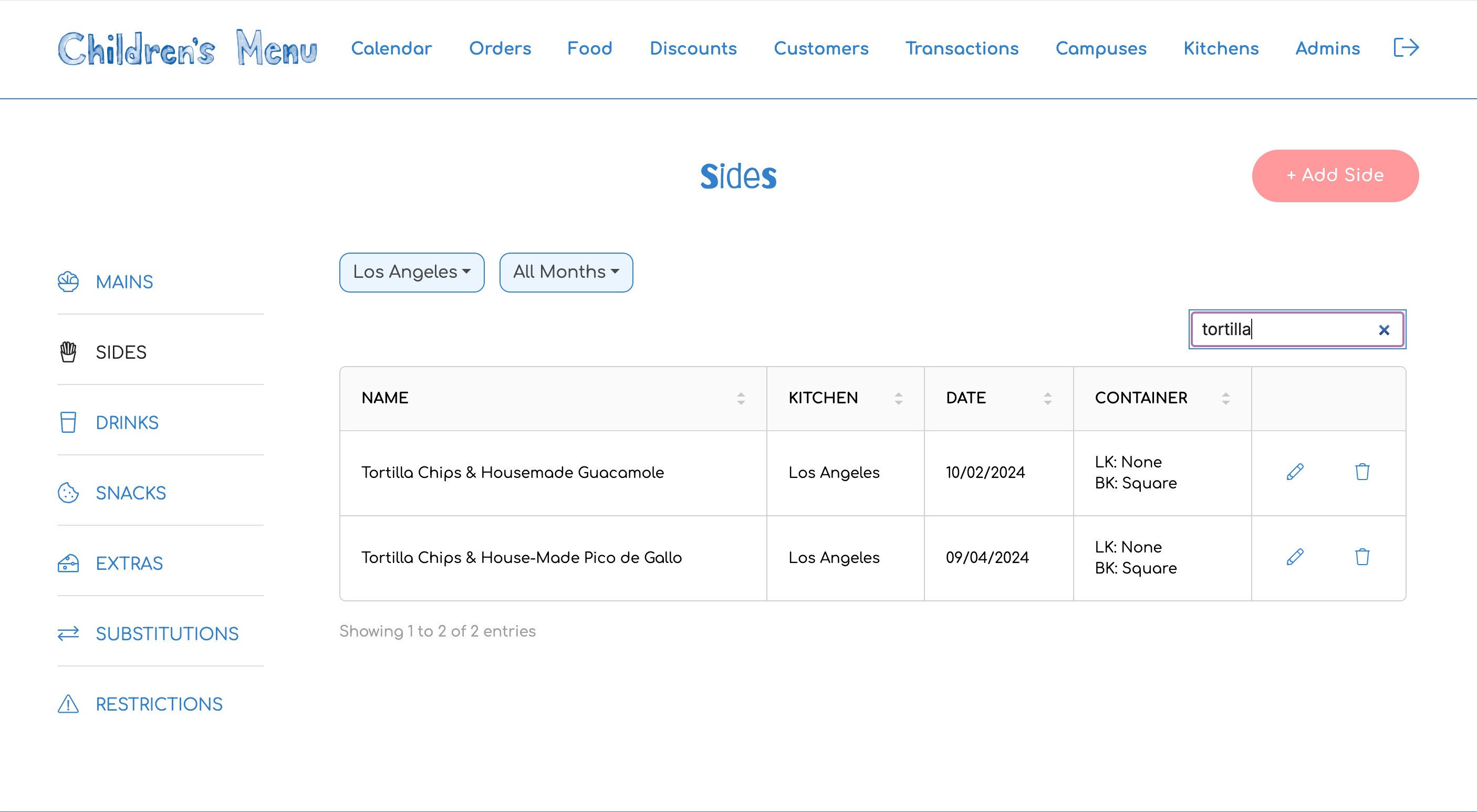Delete Tortilla Chips & Housemade Guacamole trash icon

[1362, 472]
